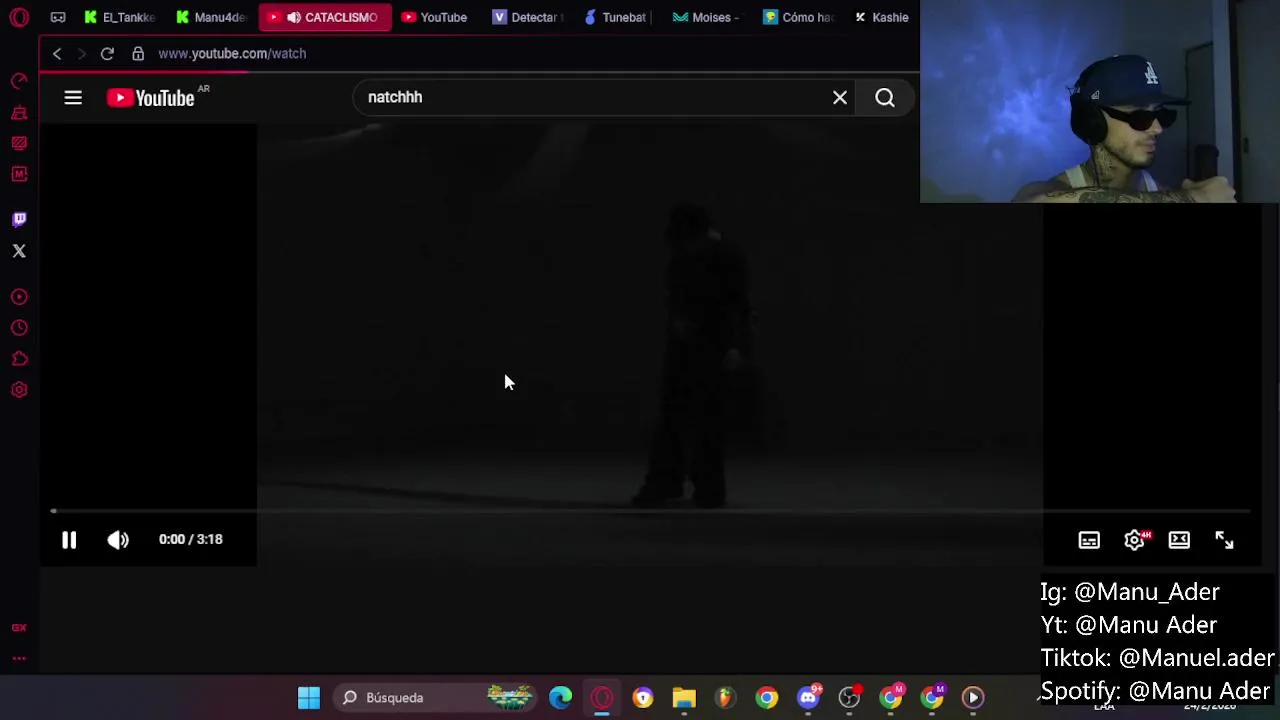Image resolution: width=1280 pixels, height=720 pixels.
Task: Pause the playing video
Action: [69, 540]
